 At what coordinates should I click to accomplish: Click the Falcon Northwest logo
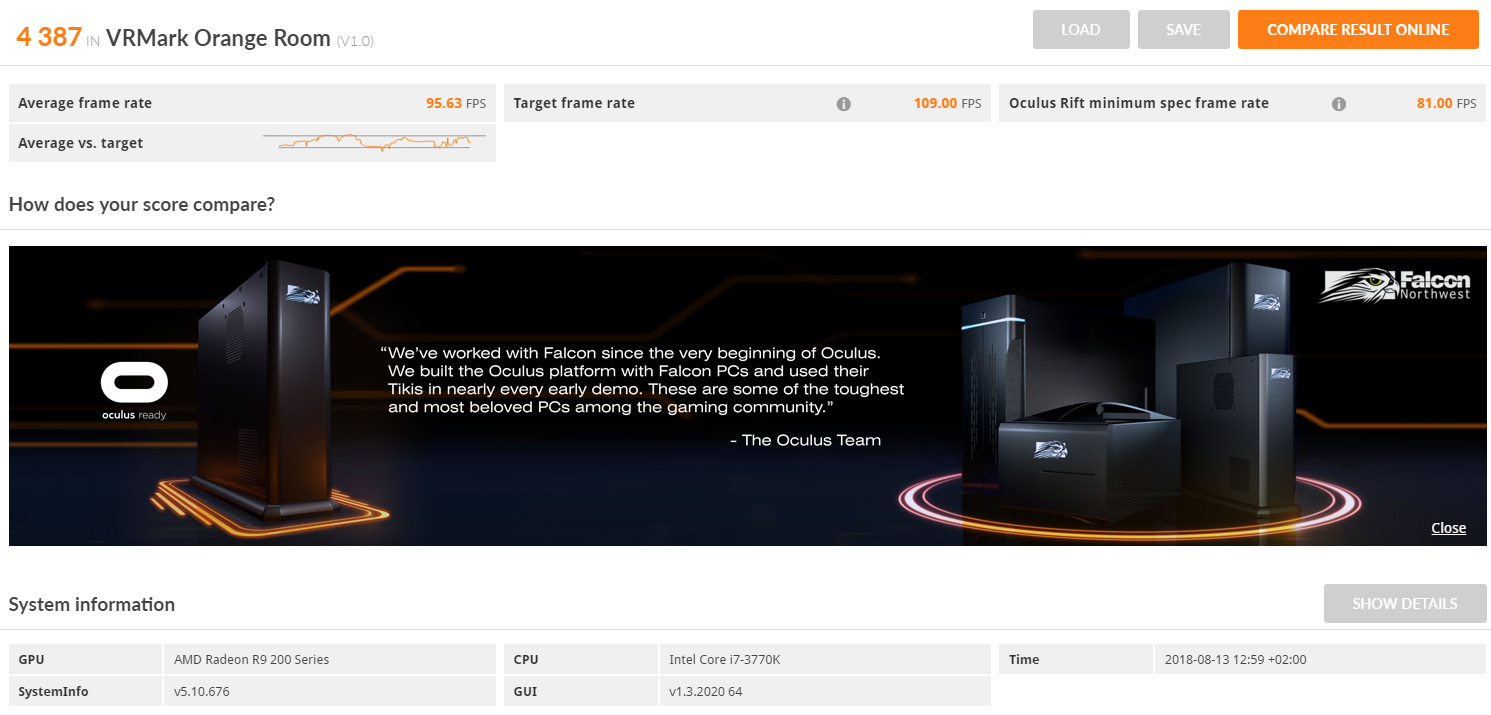point(1395,285)
